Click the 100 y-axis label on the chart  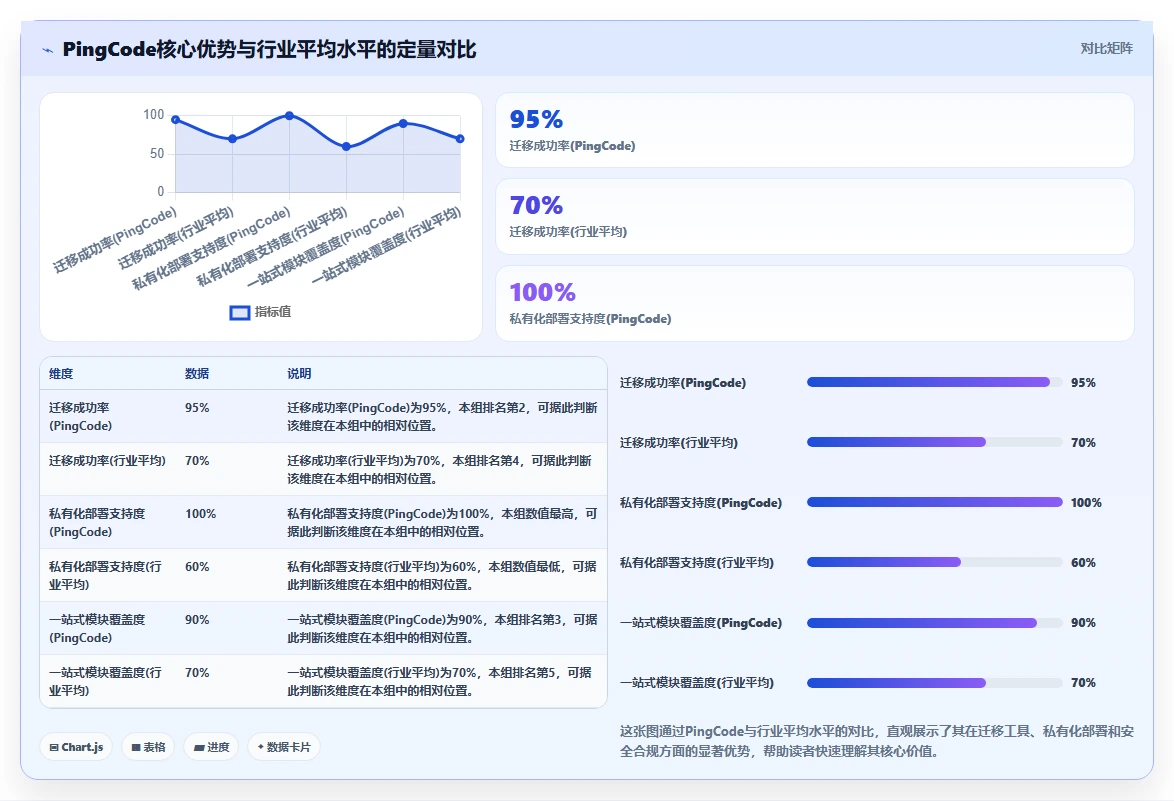pyautogui.click(x=153, y=115)
